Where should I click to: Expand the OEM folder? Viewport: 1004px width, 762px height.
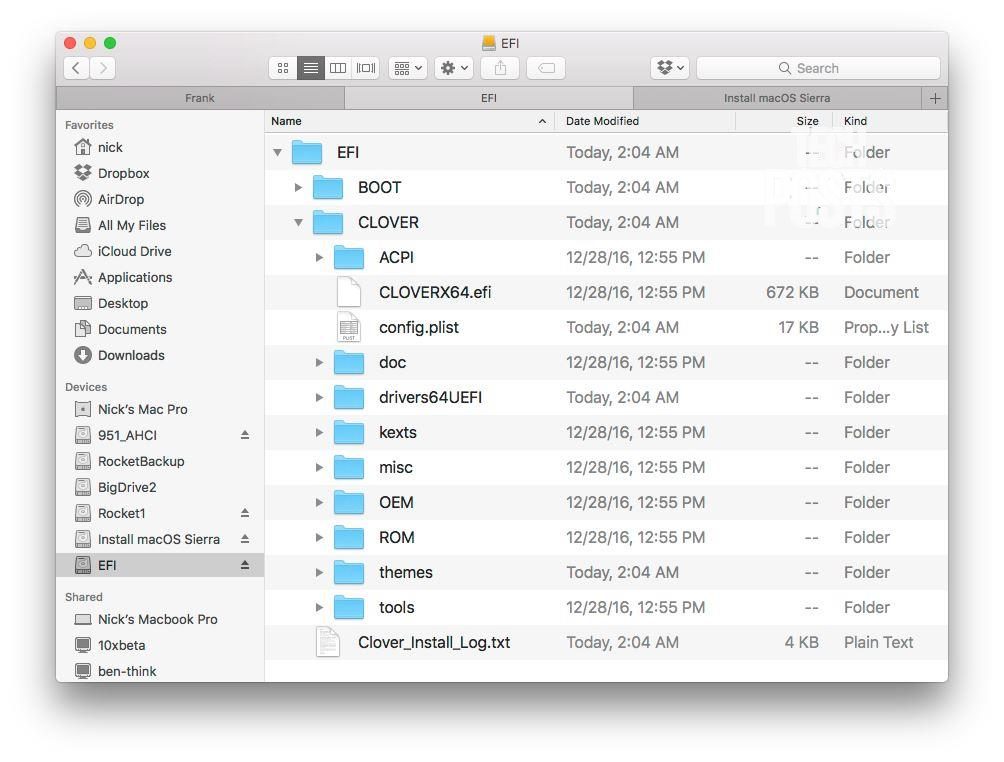pos(320,503)
